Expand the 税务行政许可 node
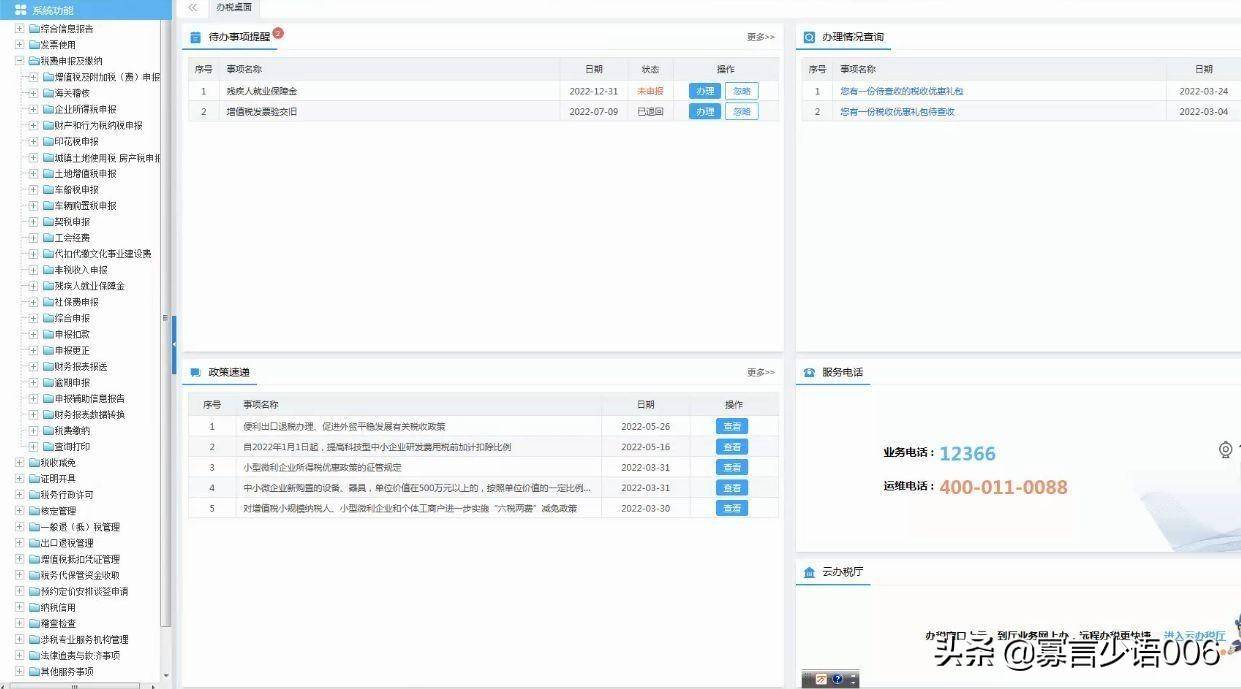1241x689 pixels. tap(19, 495)
